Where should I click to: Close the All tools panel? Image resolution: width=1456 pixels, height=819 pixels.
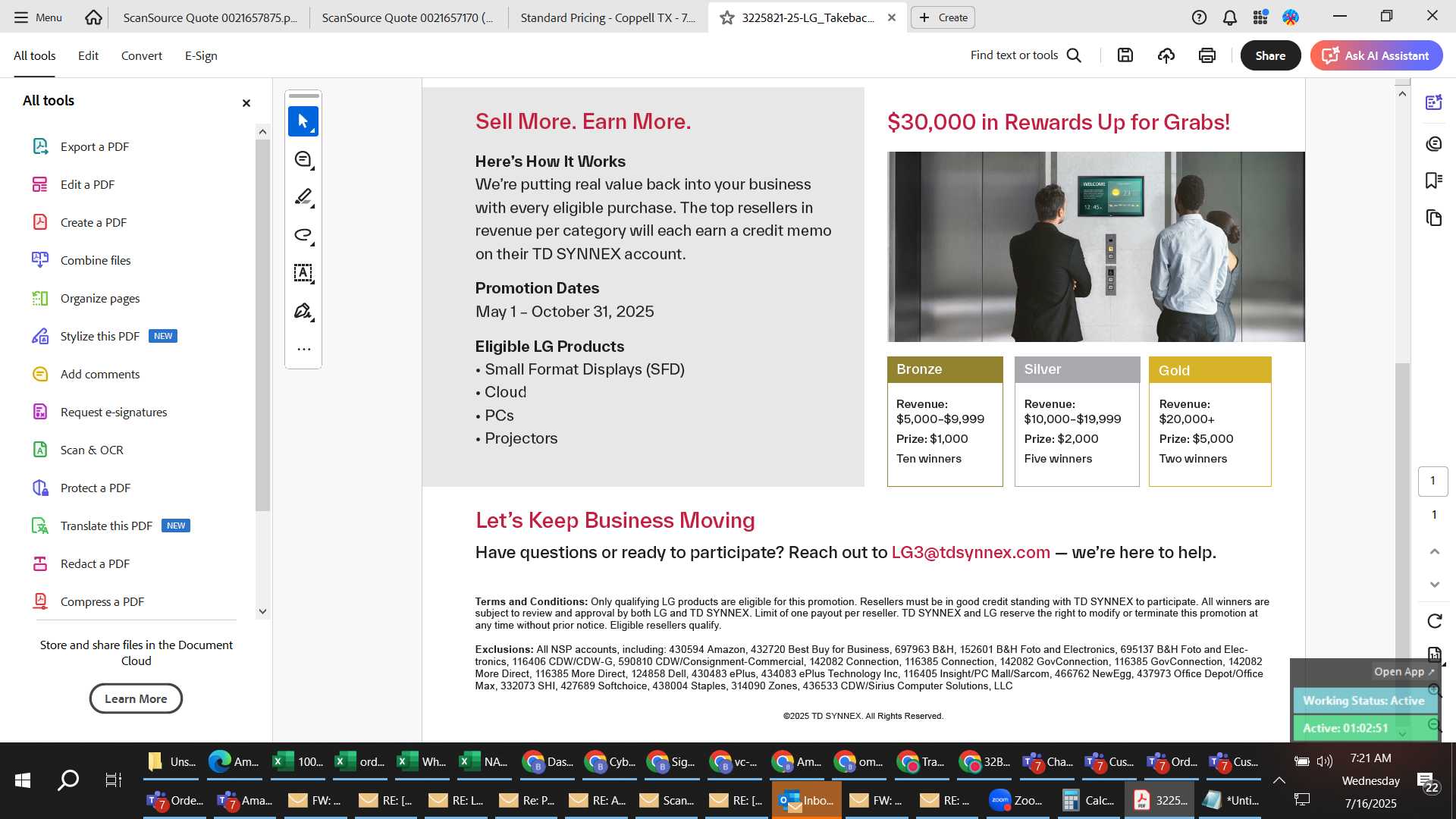pos(246,103)
